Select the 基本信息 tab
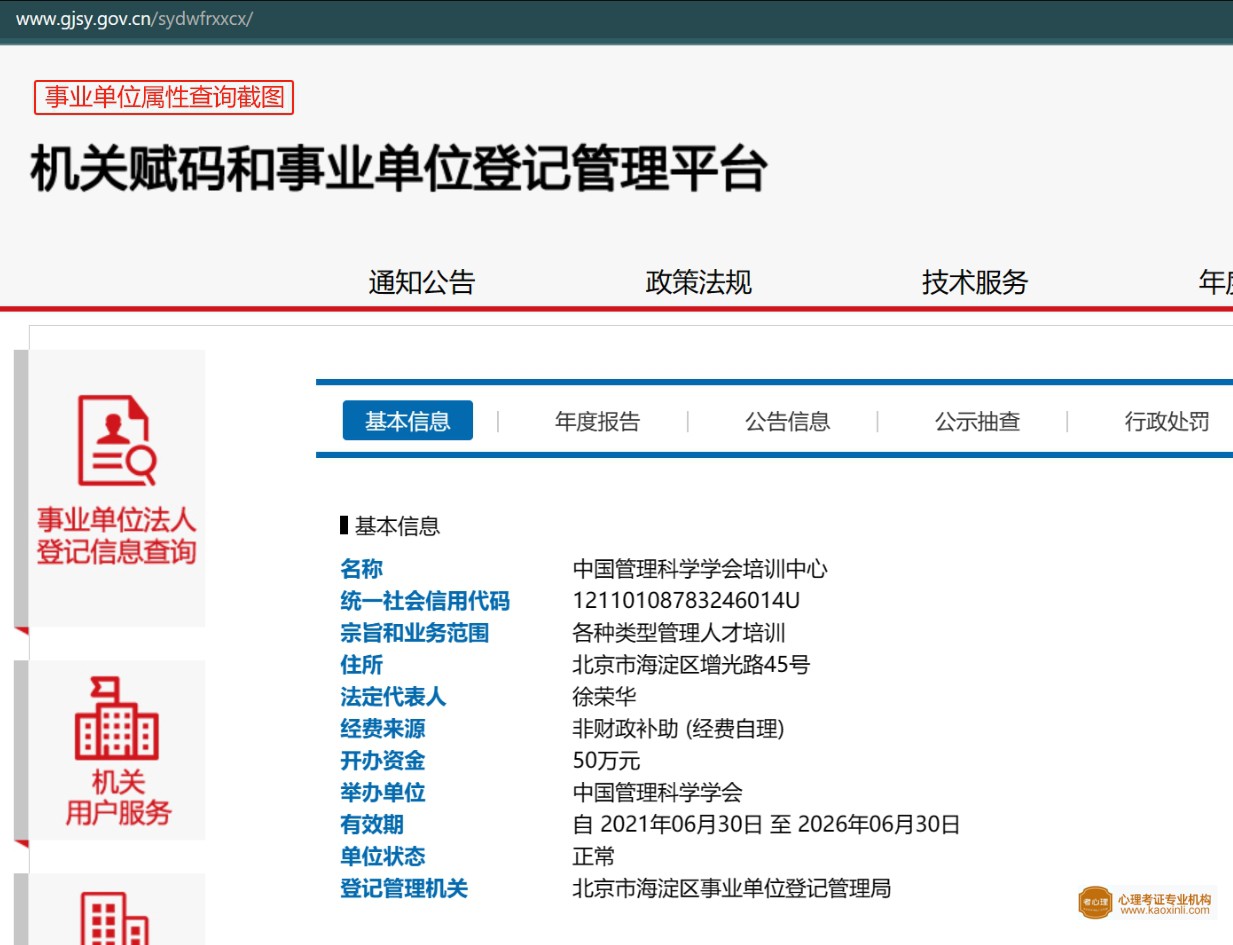Viewport: 1233px width, 945px height. (407, 421)
